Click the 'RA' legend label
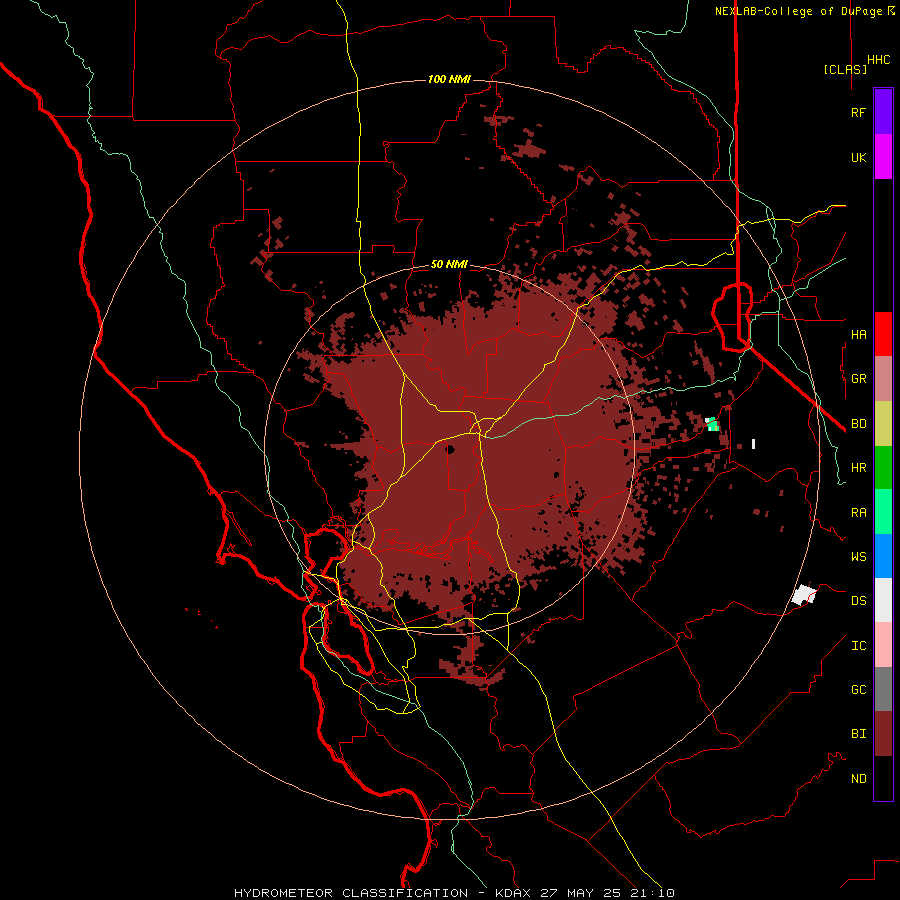900x900 pixels. (858, 513)
